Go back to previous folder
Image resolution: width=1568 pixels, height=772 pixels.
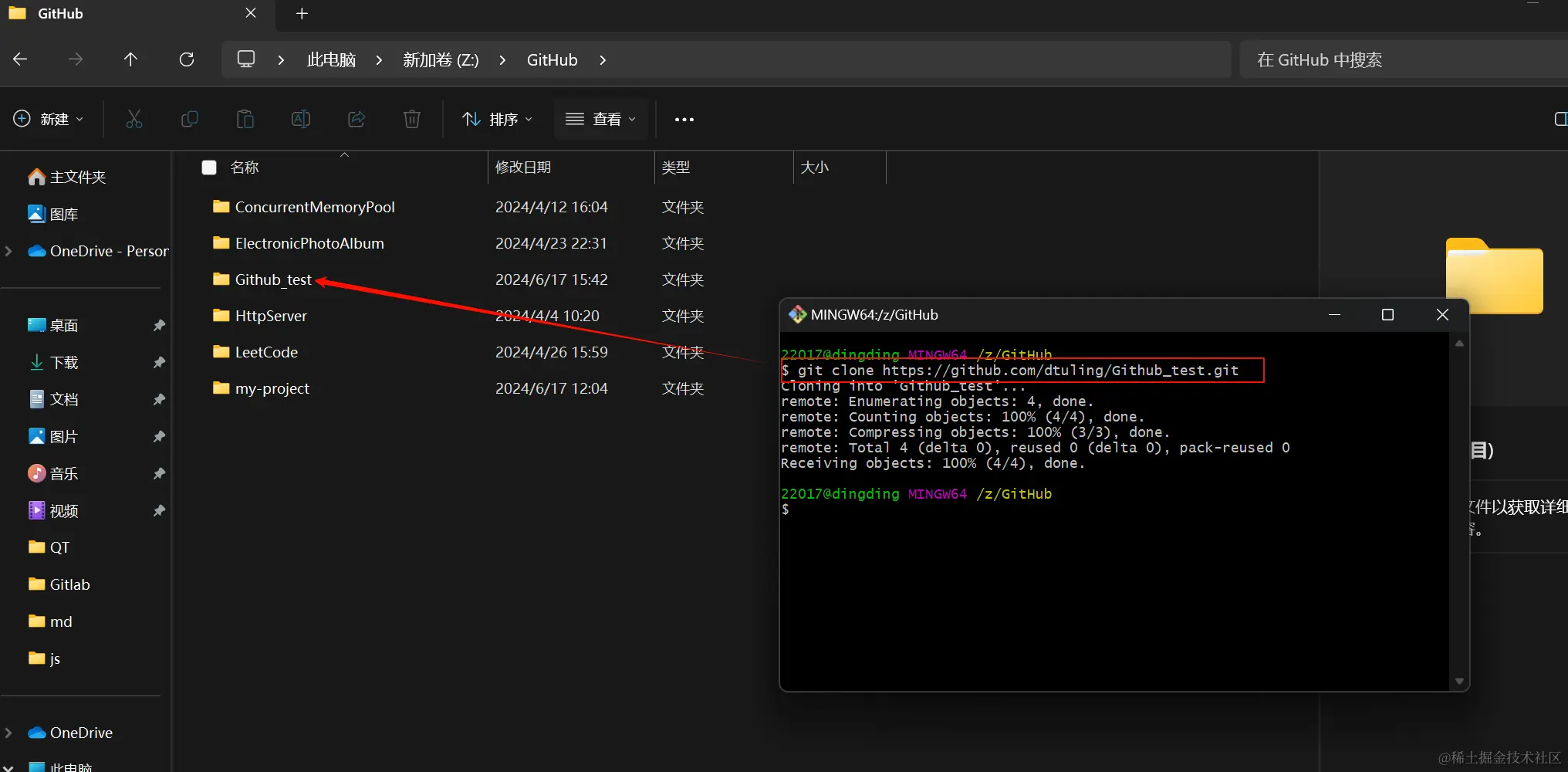[21, 59]
